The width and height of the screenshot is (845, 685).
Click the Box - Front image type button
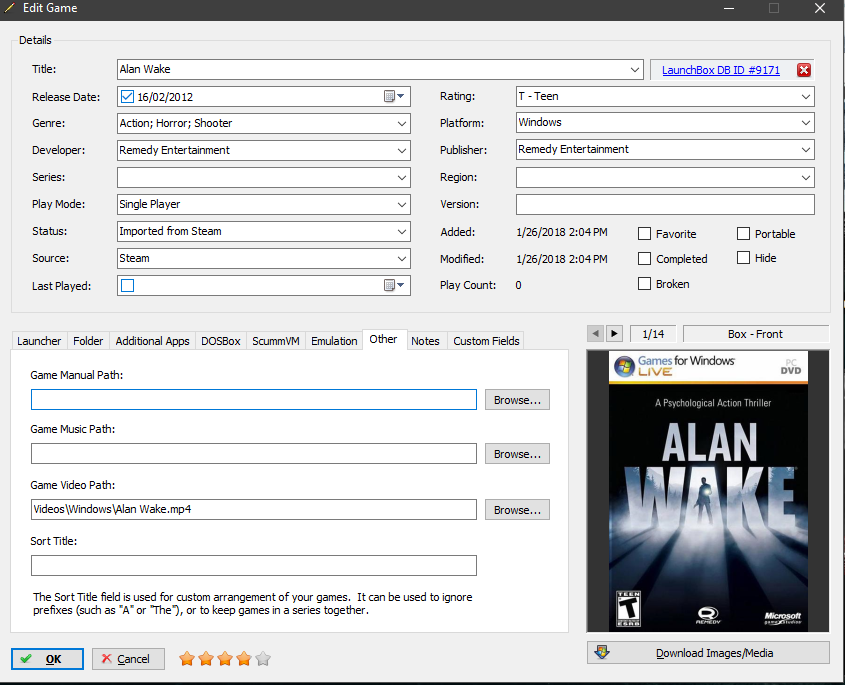756,334
